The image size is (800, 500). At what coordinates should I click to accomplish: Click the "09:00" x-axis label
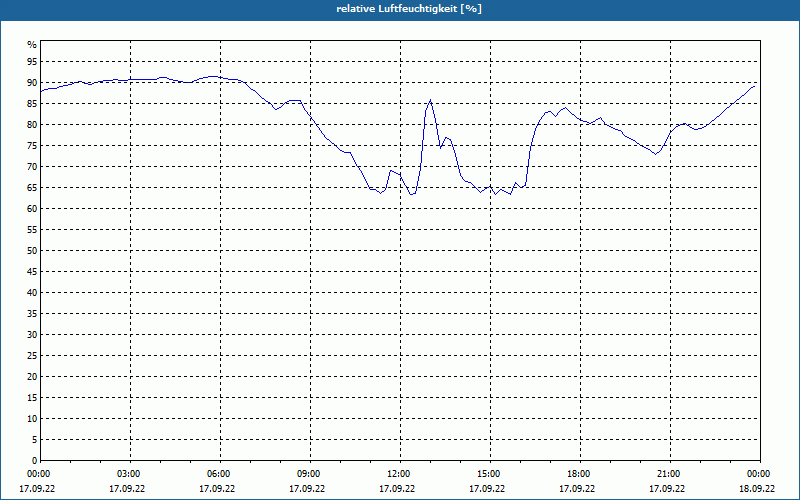(x=307, y=474)
